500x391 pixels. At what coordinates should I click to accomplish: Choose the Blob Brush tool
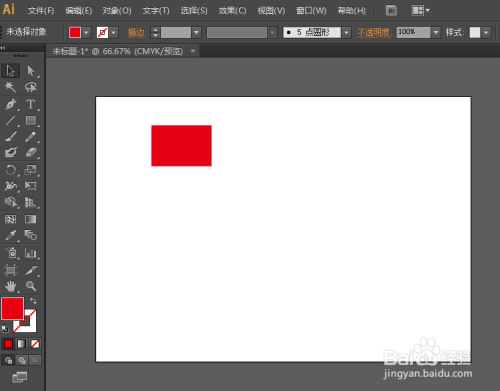(10, 152)
